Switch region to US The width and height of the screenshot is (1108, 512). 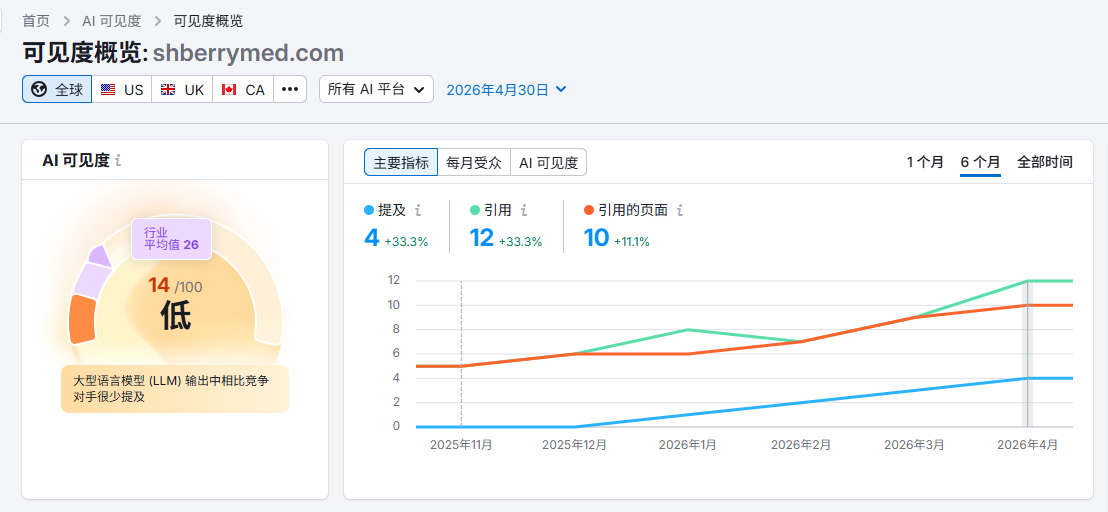tap(122, 90)
